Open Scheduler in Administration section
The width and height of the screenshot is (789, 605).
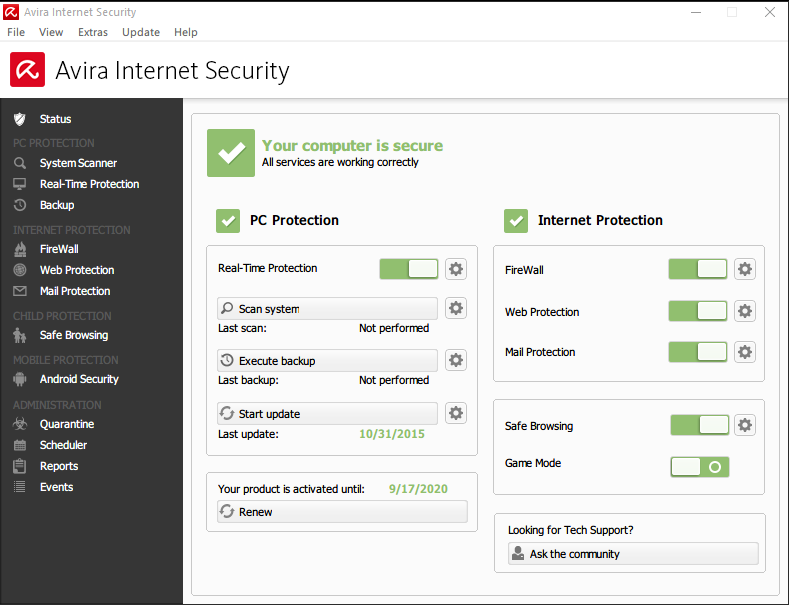pos(63,445)
